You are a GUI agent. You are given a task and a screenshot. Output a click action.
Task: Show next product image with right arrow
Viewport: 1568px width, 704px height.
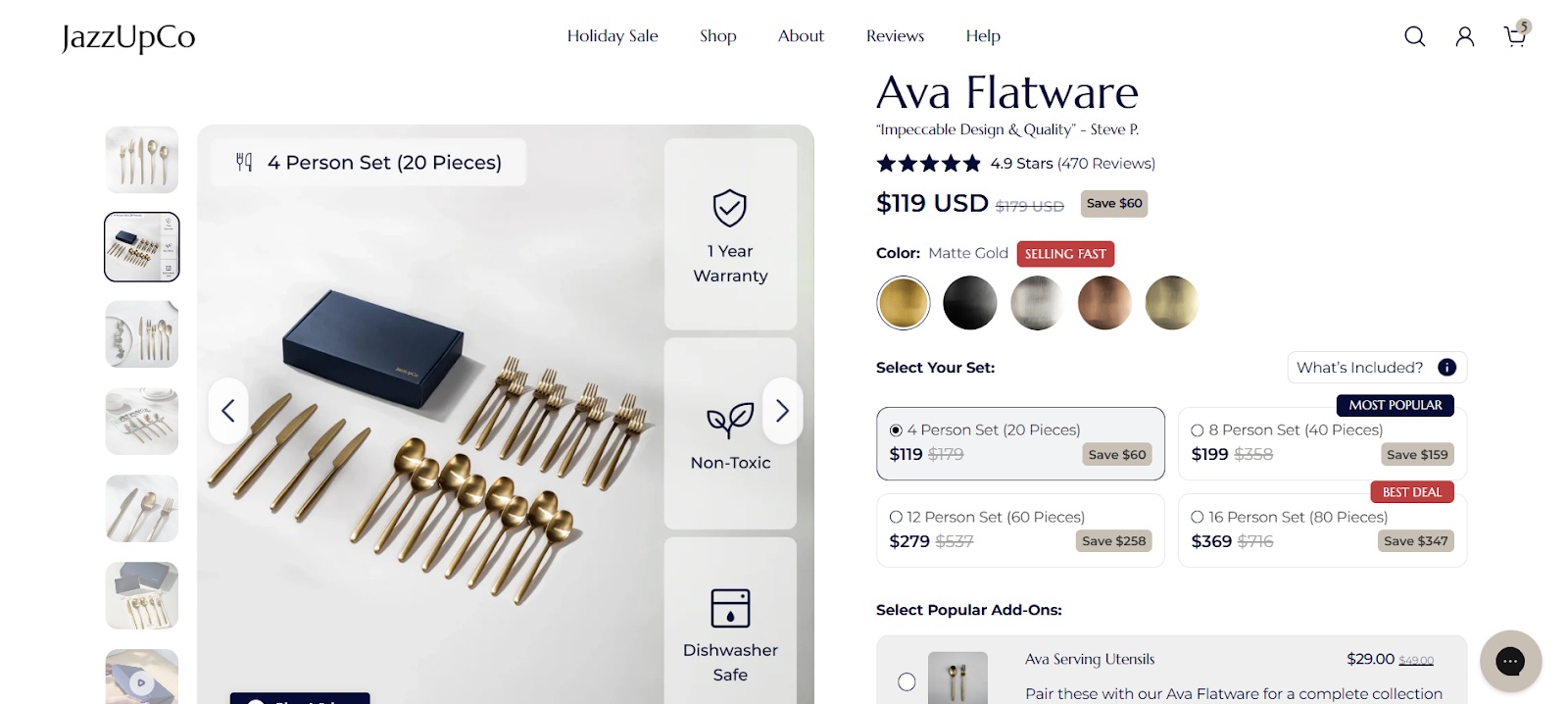click(x=782, y=411)
